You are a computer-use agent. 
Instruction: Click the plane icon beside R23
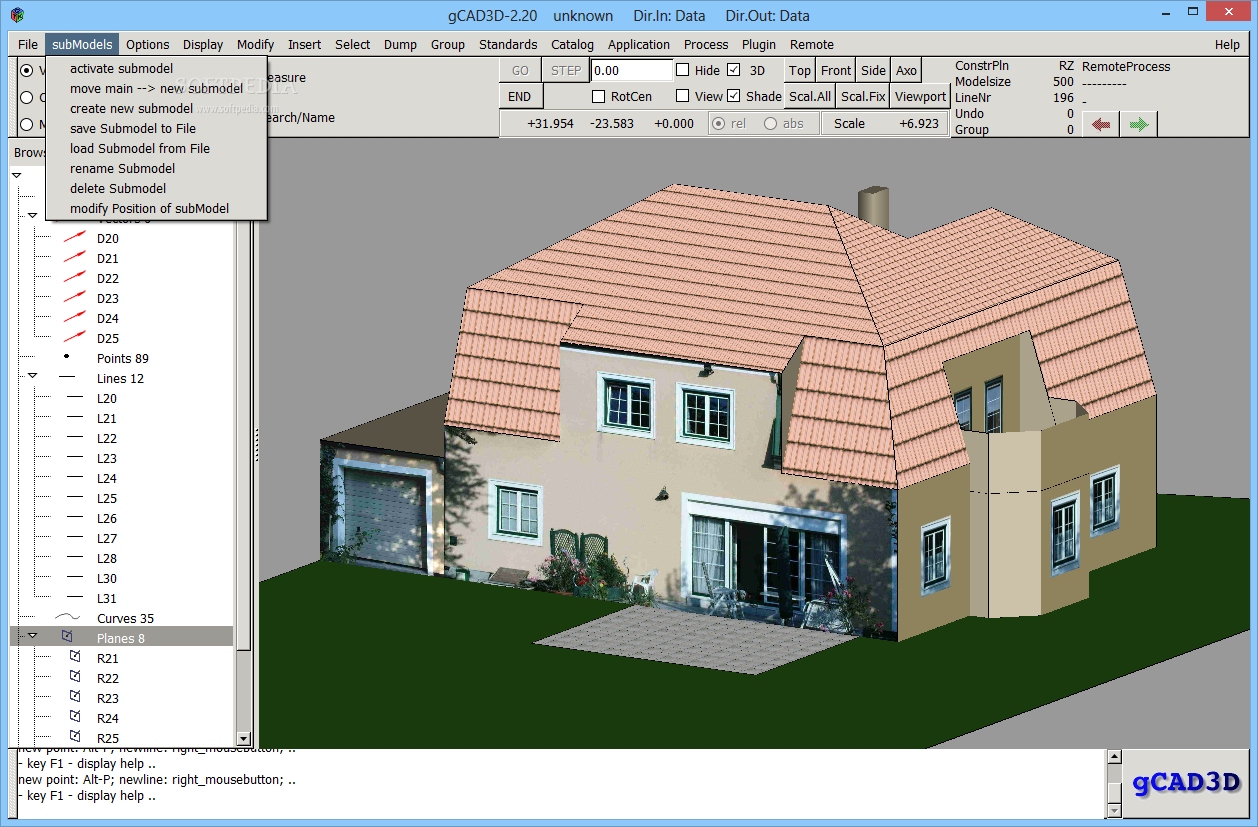click(75, 697)
